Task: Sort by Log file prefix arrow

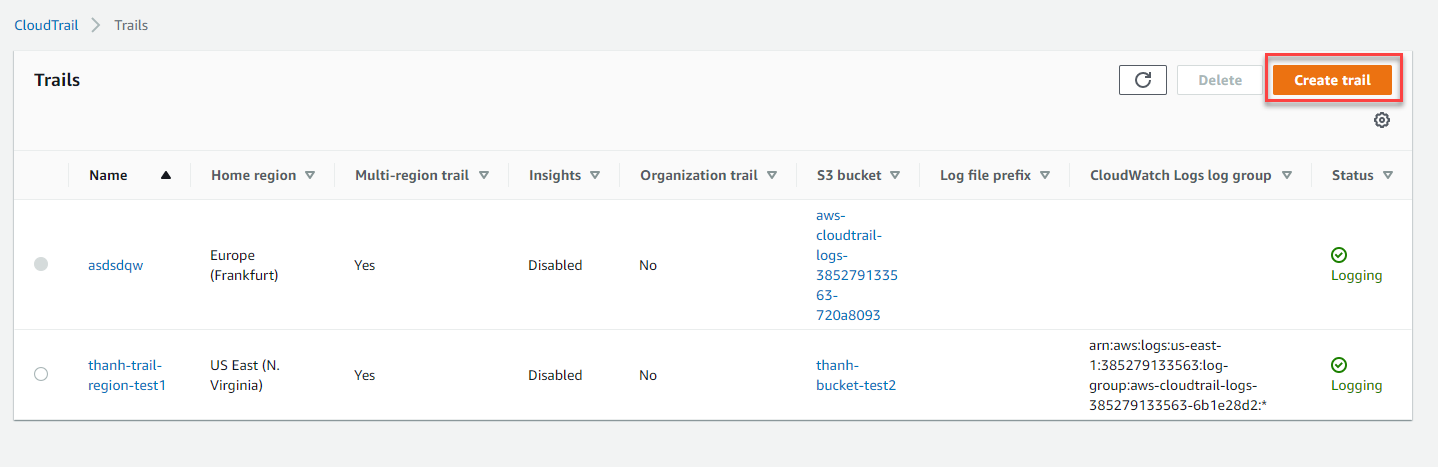Action: (1044, 175)
